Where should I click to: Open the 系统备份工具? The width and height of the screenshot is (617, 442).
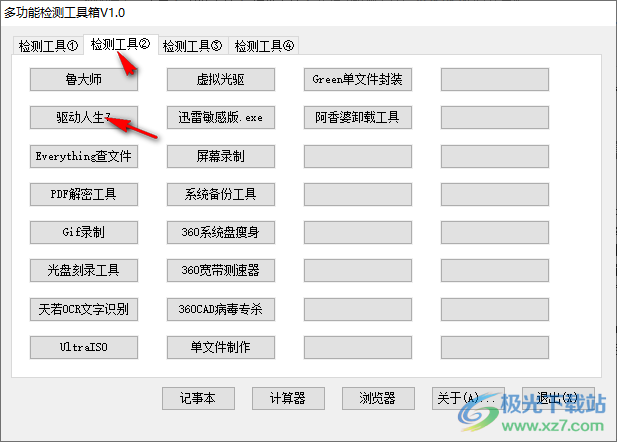tap(221, 194)
